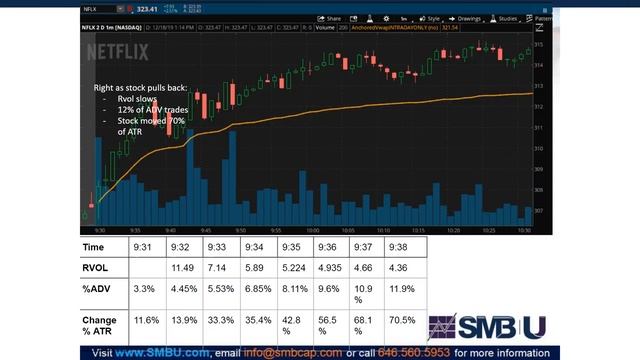Click the 646.560.5953 phone number
The image size is (640, 360).
click(414, 353)
